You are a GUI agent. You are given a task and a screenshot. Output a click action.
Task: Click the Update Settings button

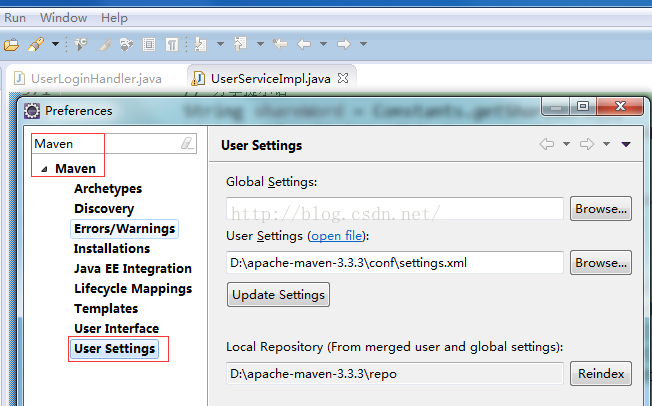(x=278, y=295)
